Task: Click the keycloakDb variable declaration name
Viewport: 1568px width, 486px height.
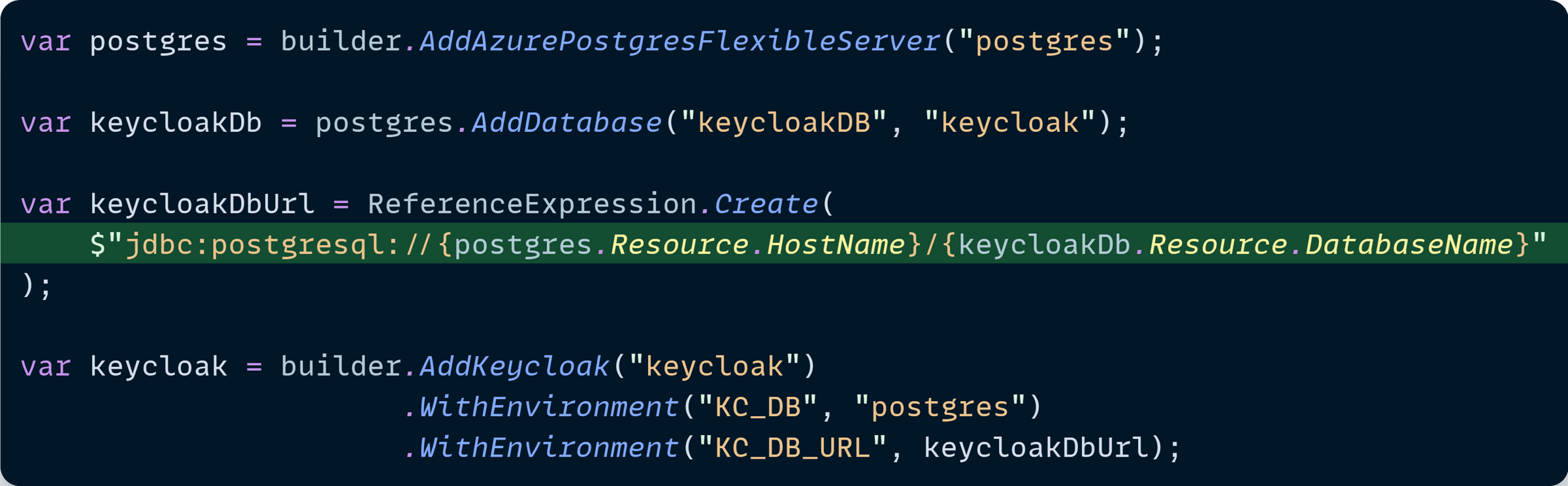Action: point(176,123)
